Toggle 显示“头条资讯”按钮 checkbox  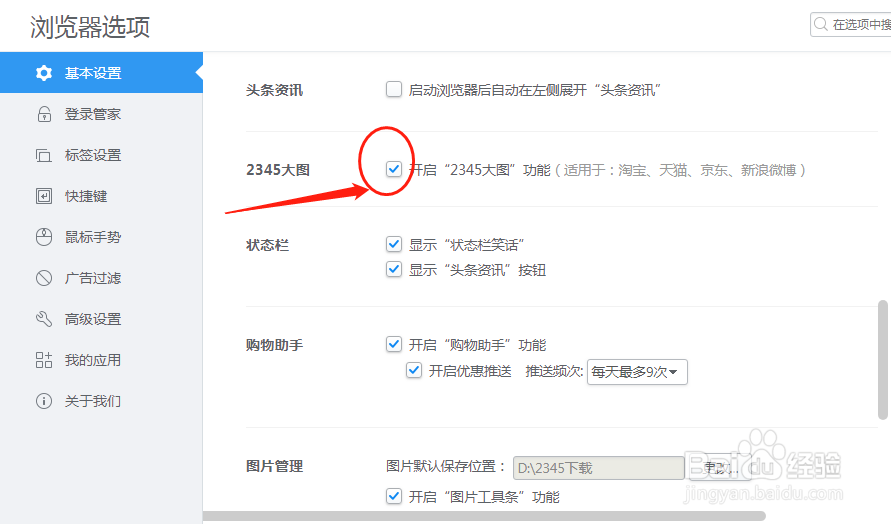[394, 269]
